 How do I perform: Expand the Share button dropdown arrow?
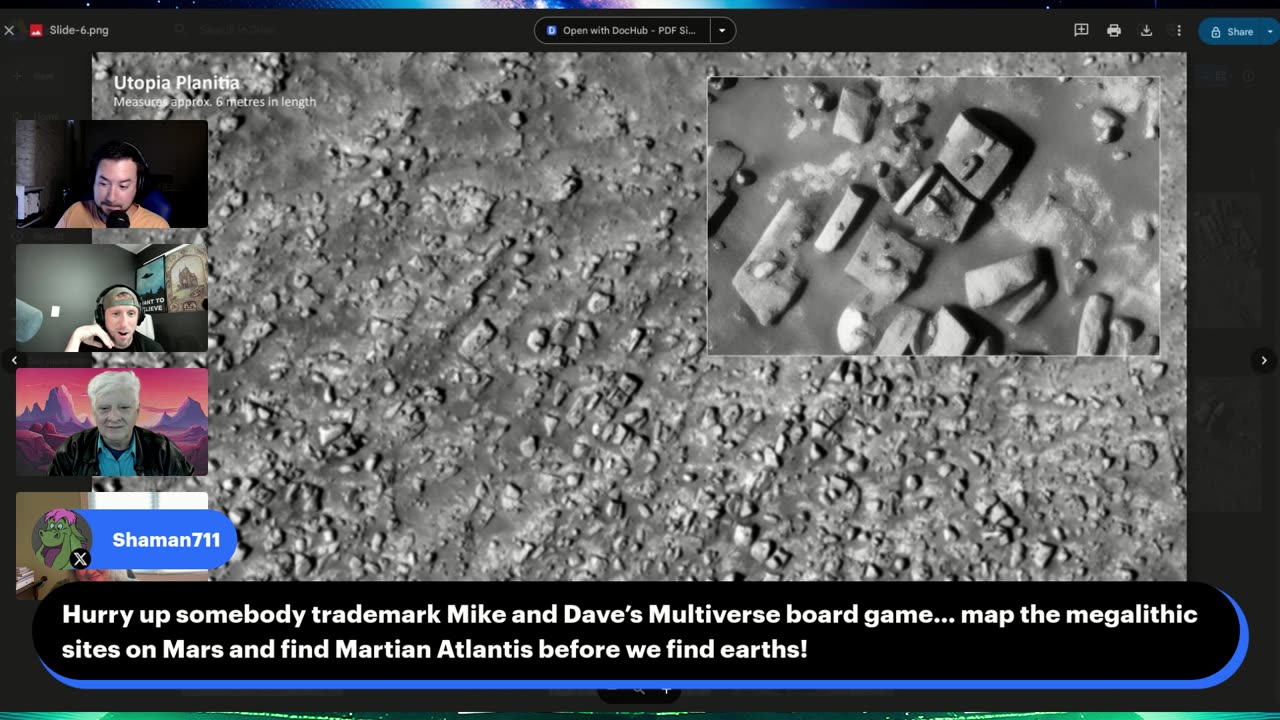click(1269, 31)
